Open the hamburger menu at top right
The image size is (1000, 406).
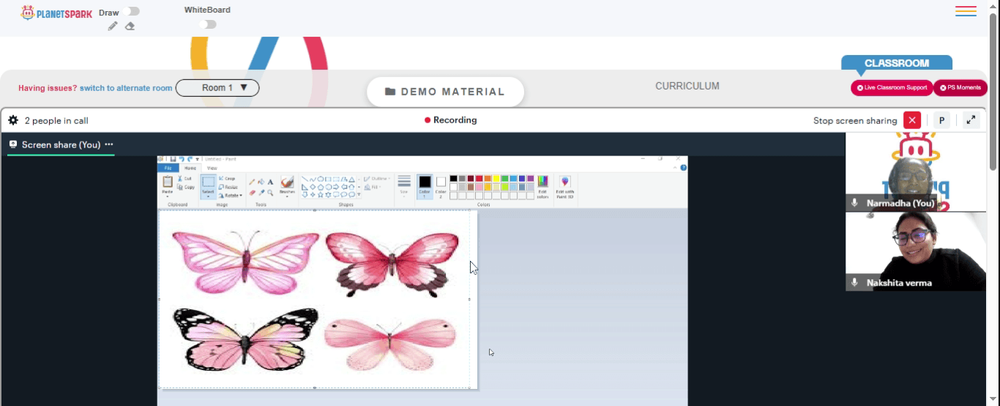pyautogui.click(x=966, y=11)
